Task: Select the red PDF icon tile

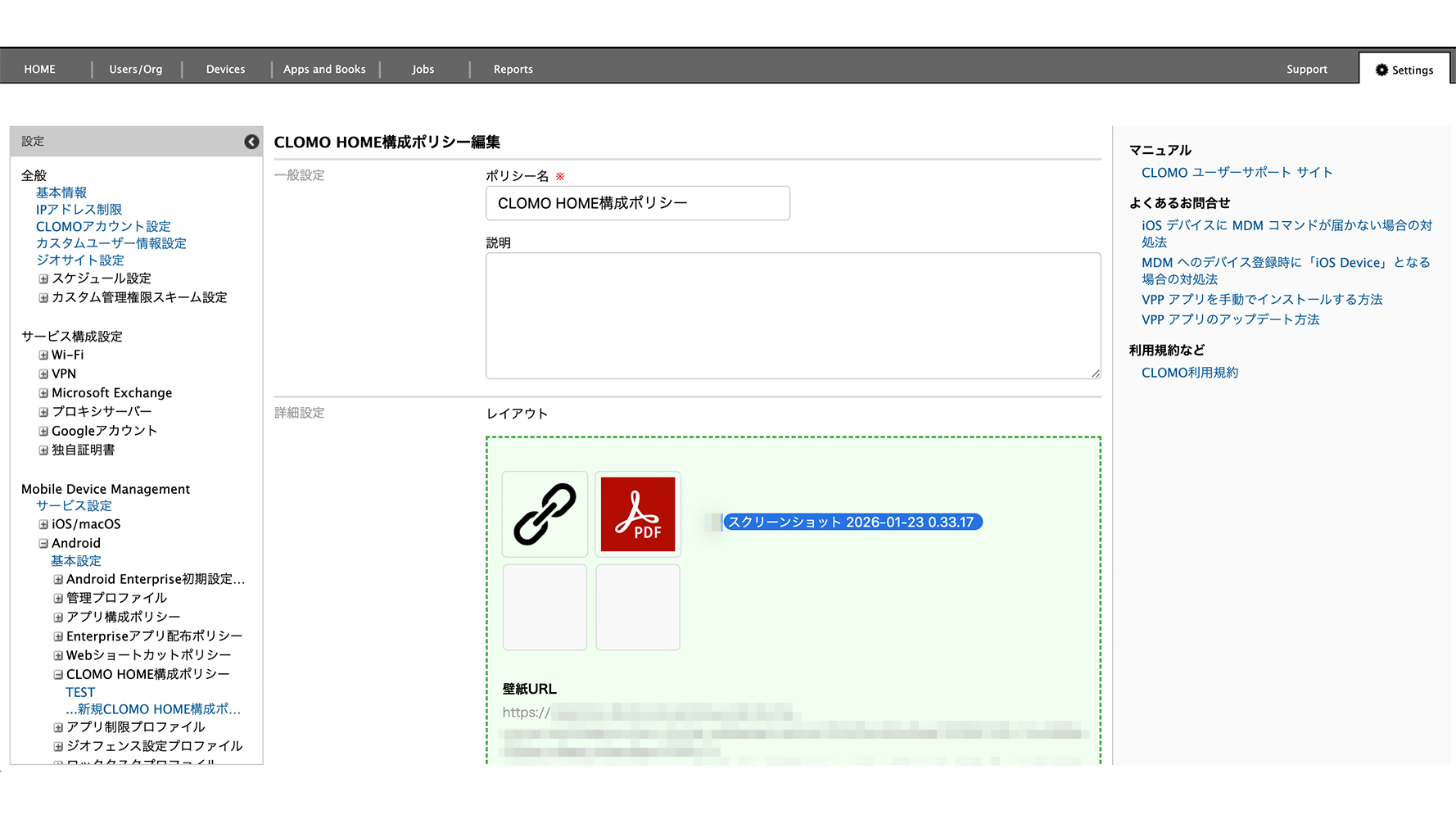Action: 637,514
